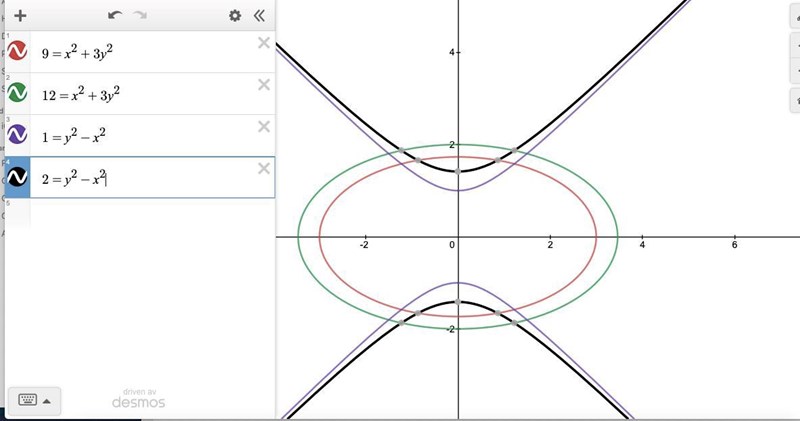Click the gray vertex point atop the black hyperbola
The height and width of the screenshot is (421, 800).
tap(458, 171)
